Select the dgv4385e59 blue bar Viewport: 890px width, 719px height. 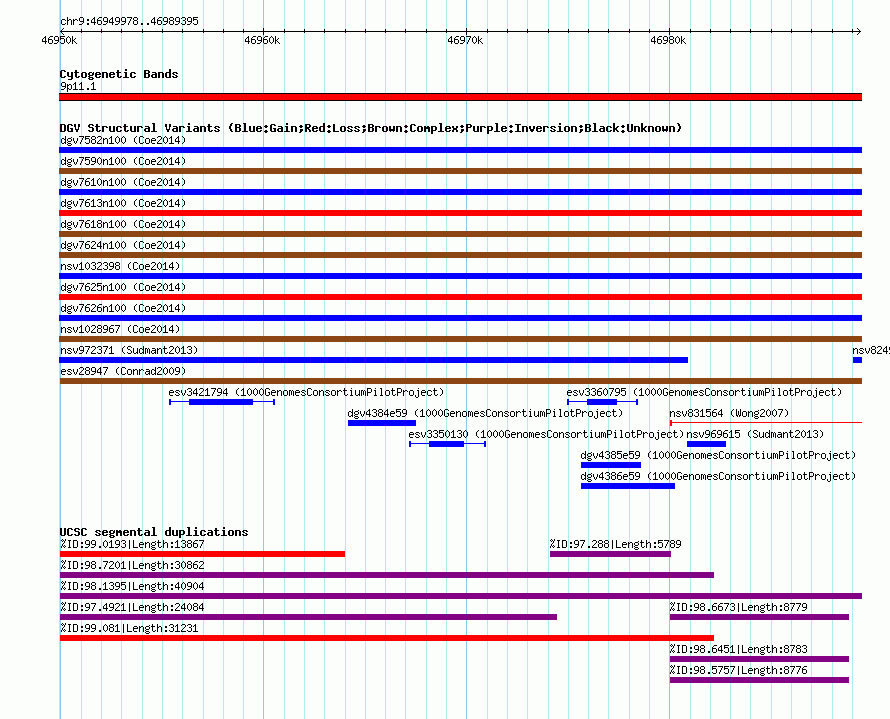click(611, 465)
